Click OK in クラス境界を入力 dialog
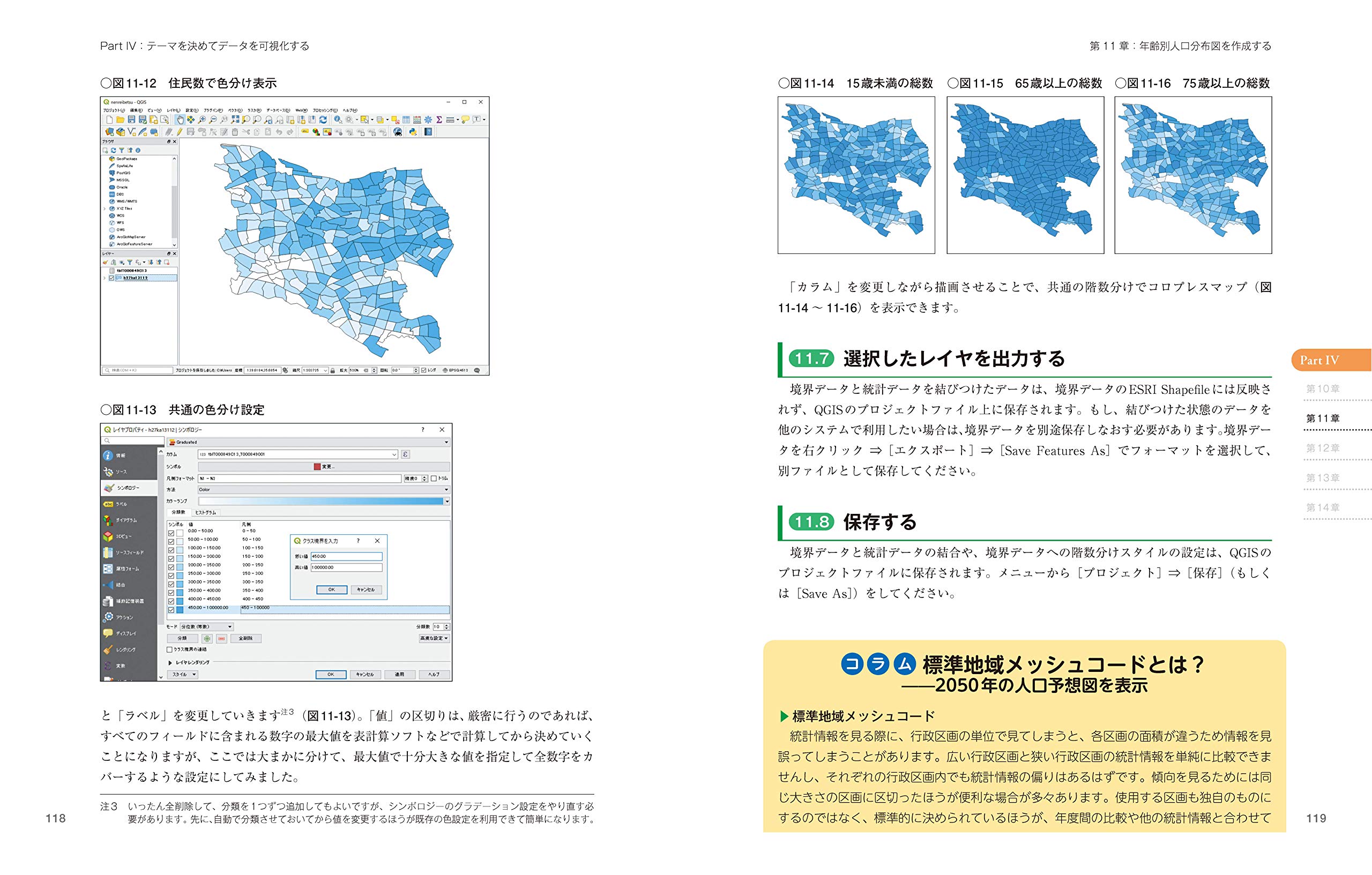This screenshot has width=1372, height=875. tap(332, 589)
